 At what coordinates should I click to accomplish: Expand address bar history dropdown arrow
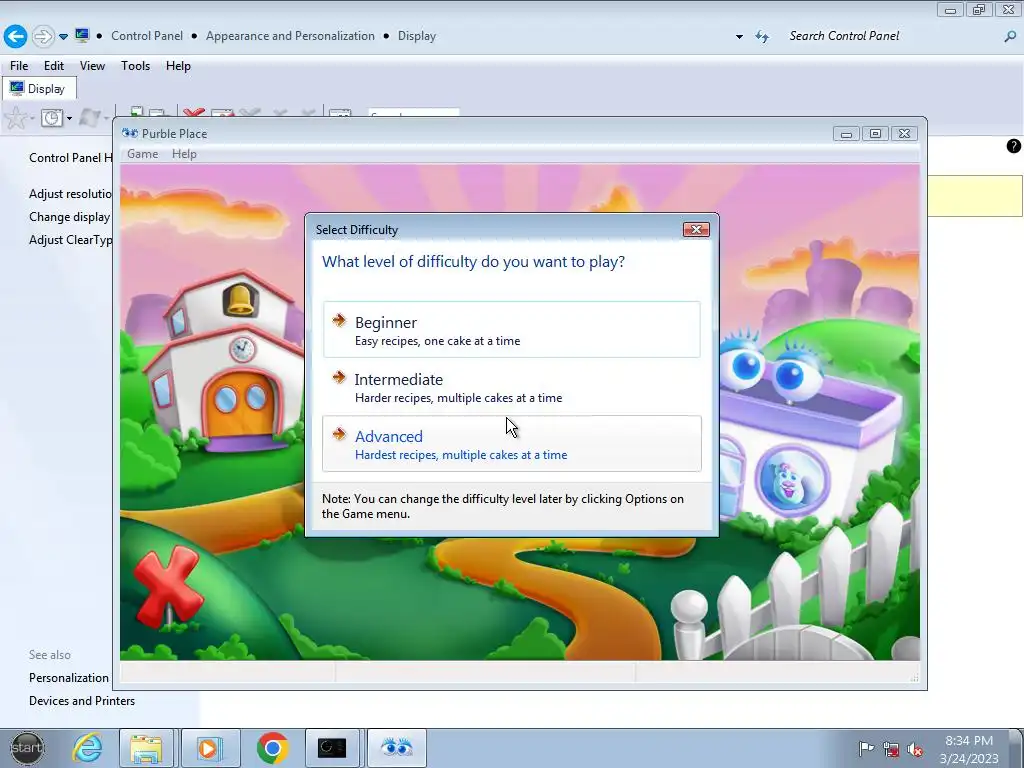tap(739, 37)
